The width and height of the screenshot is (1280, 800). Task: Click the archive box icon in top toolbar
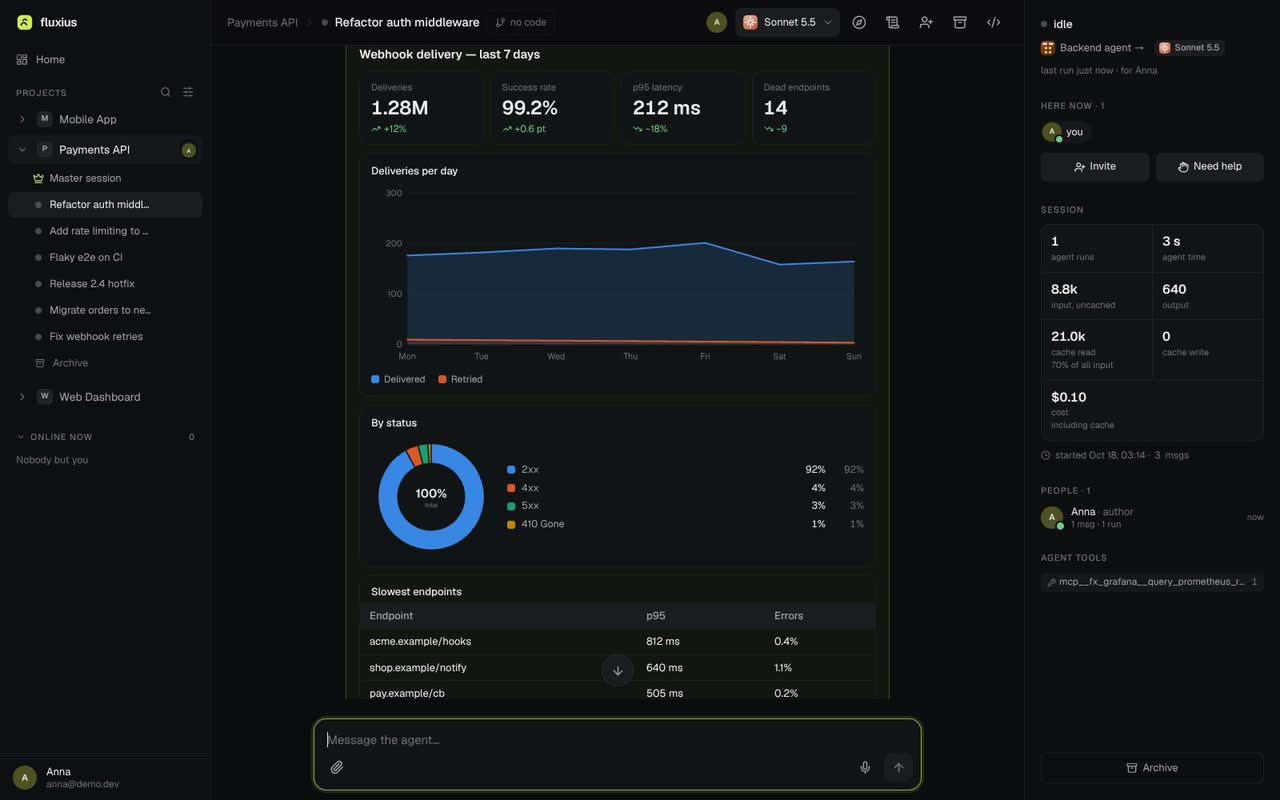coord(960,22)
